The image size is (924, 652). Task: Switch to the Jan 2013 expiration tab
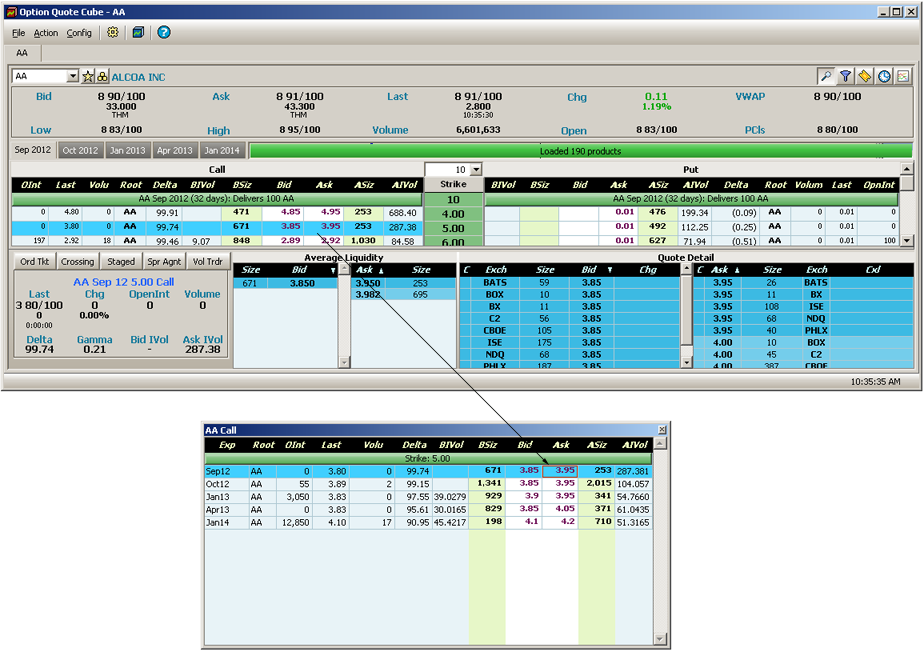click(x=128, y=151)
